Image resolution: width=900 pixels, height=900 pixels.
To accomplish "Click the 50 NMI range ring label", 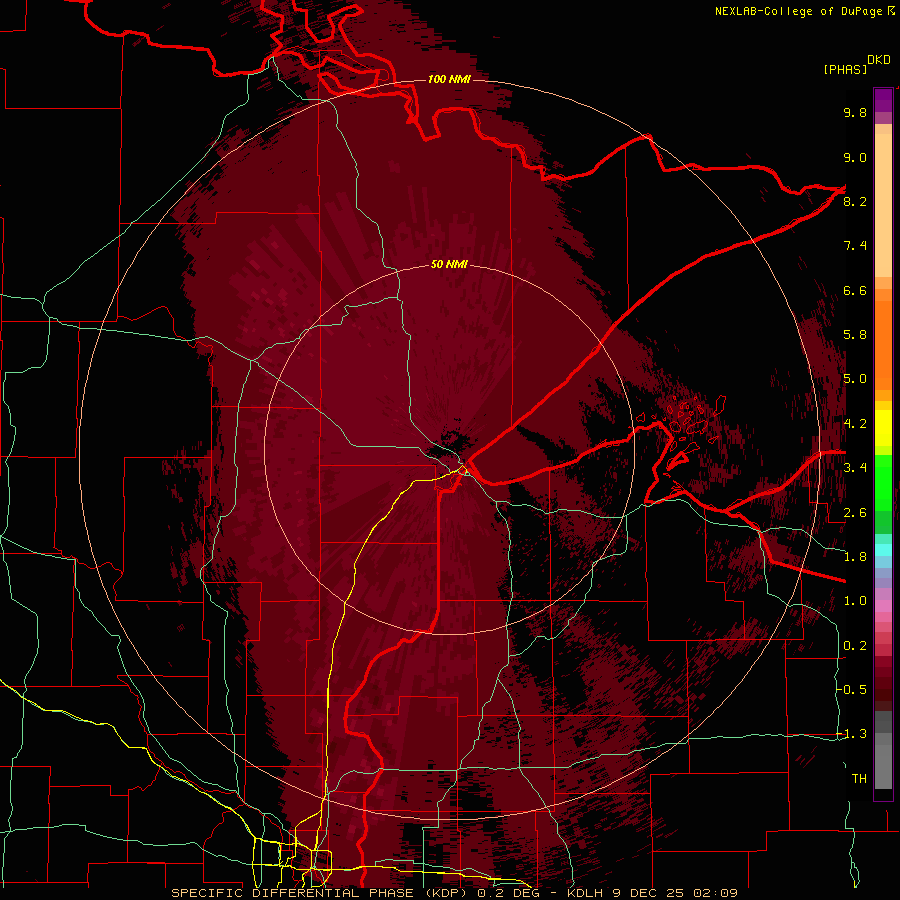I will click(x=449, y=264).
